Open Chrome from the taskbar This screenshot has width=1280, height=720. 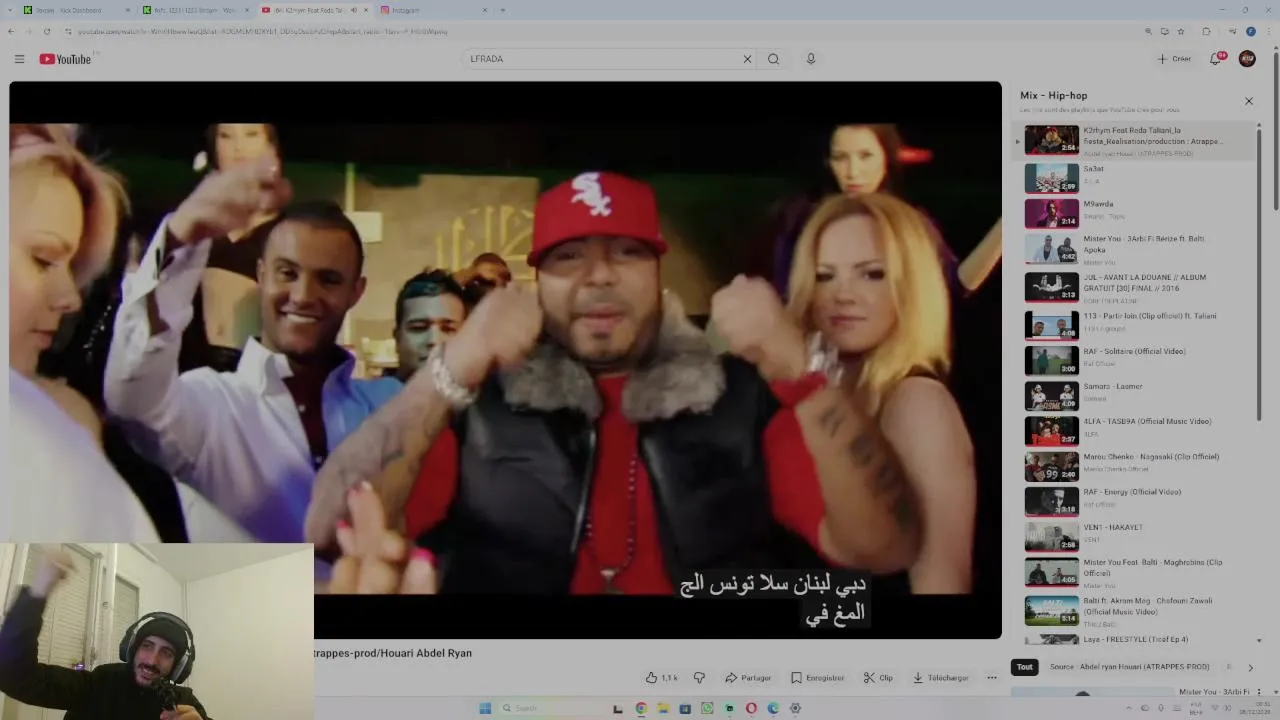tap(641, 708)
